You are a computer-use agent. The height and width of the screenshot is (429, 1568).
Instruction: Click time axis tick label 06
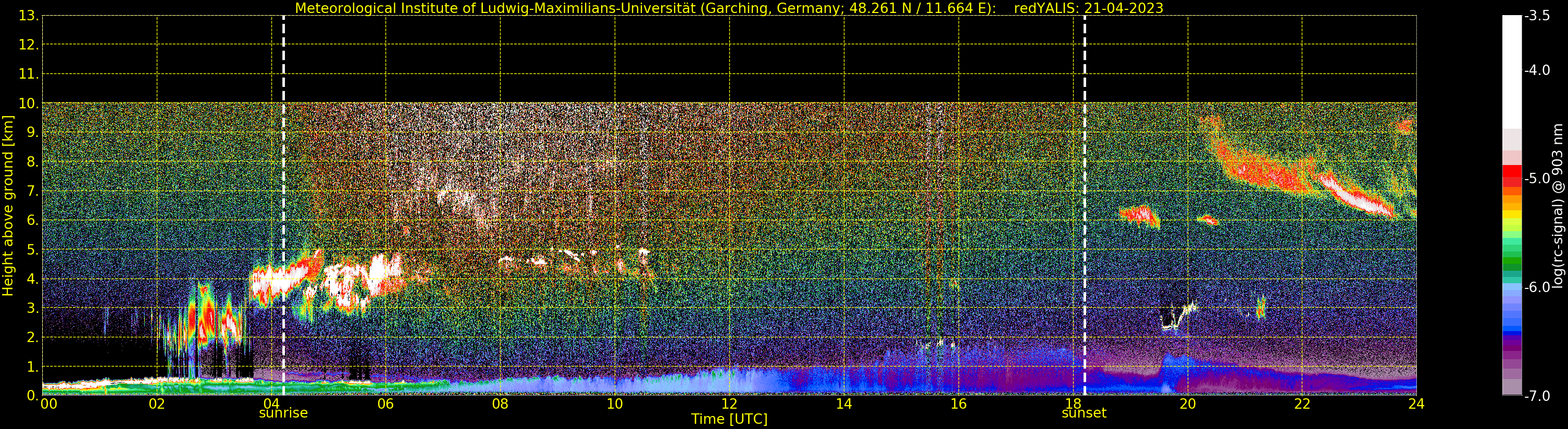pyautogui.click(x=385, y=404)
